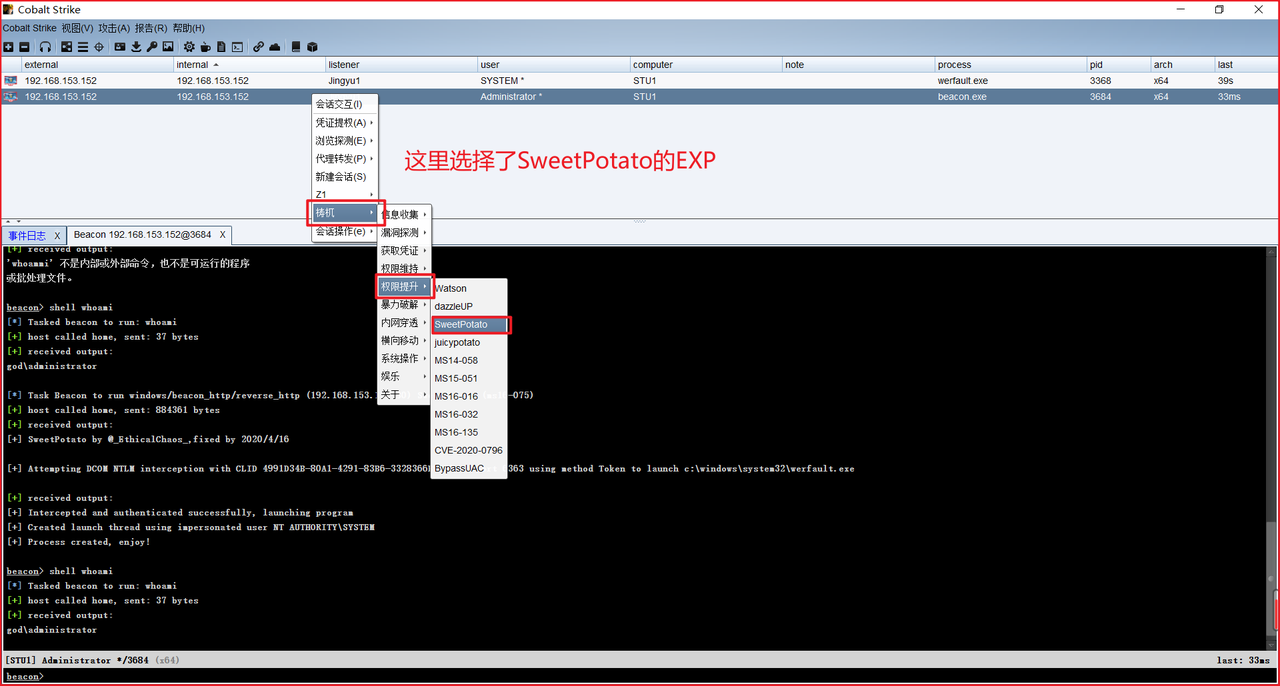This screenshot has height=686, width=1280.
Task: Open Screenshots via the picture icon
Action: point(168,47)
